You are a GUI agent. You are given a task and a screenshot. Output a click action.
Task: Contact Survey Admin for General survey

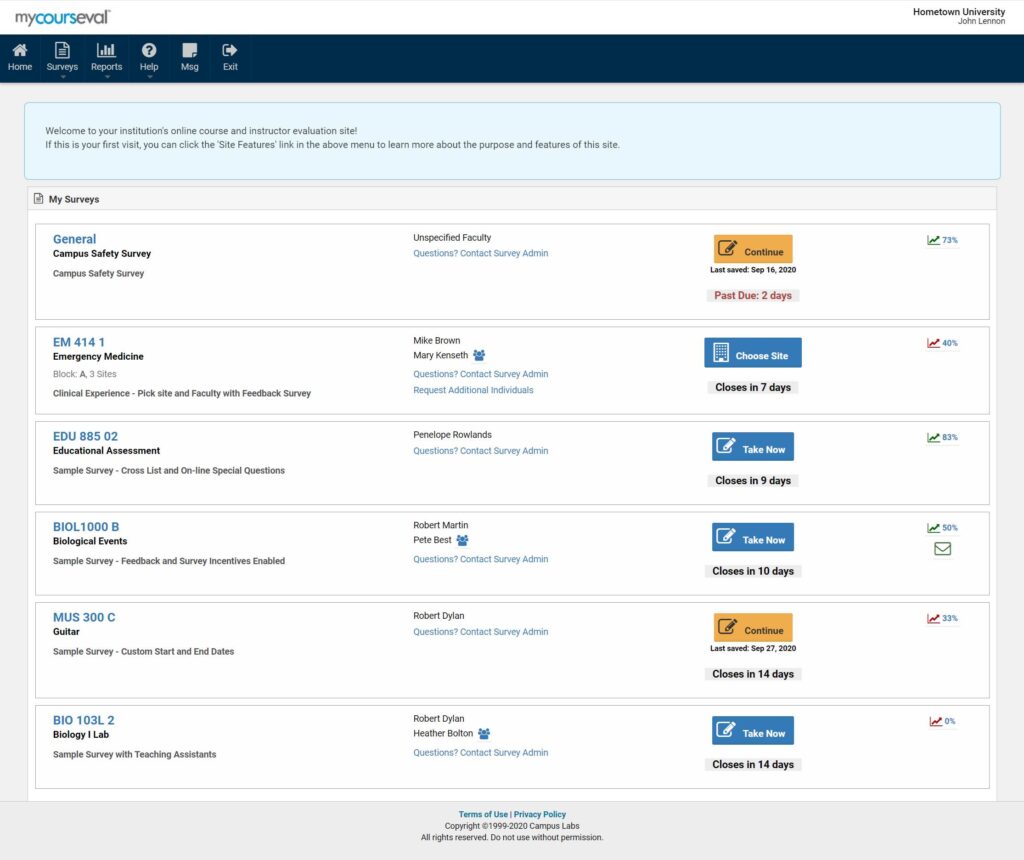point(481,253)
